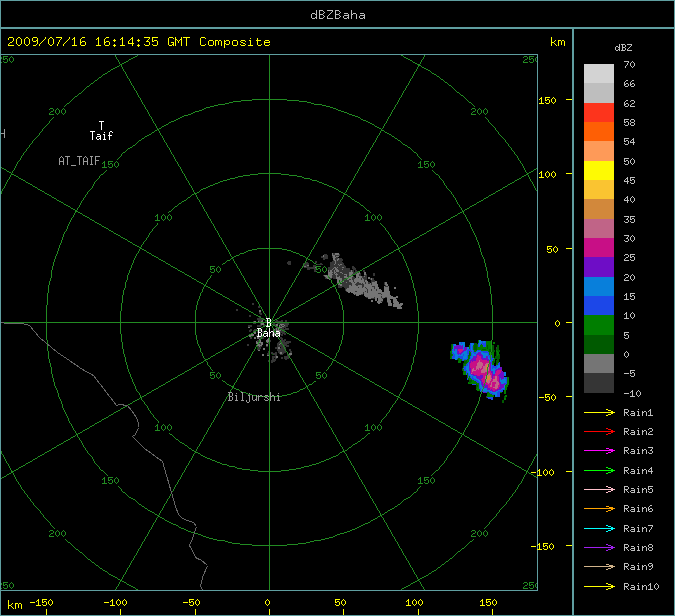Screen dimensions: 675x616
Task: Click the Rain5 pink arrow legend icon
Action: (x=599, y=489)
